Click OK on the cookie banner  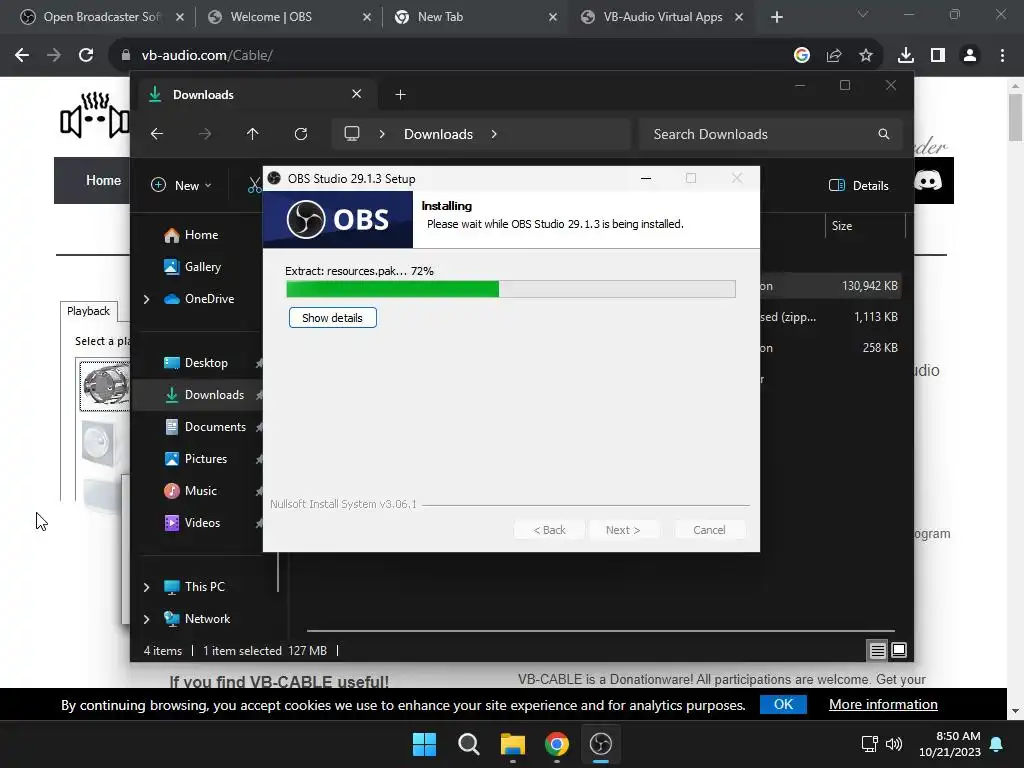[x=783, y=705]
